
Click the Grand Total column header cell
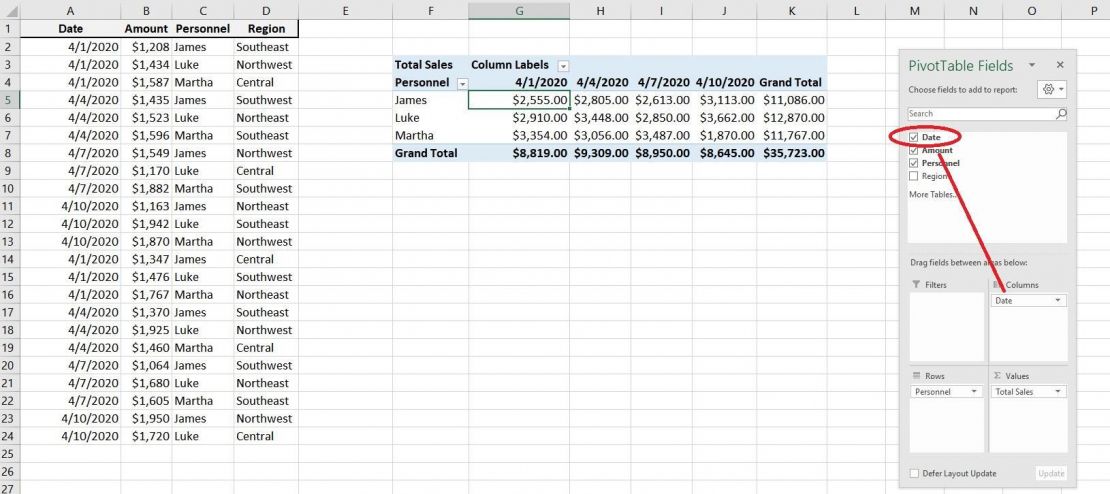(791, 82)
